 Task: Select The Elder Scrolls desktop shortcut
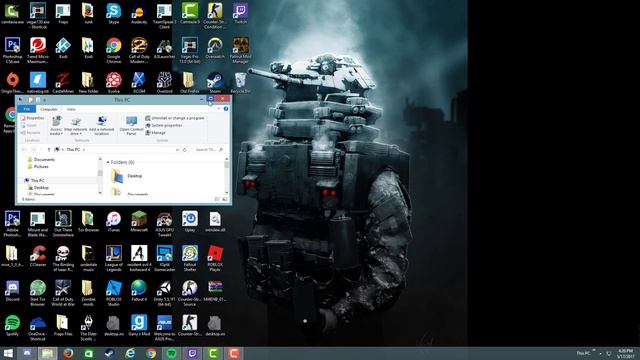[x=88, y=327]
